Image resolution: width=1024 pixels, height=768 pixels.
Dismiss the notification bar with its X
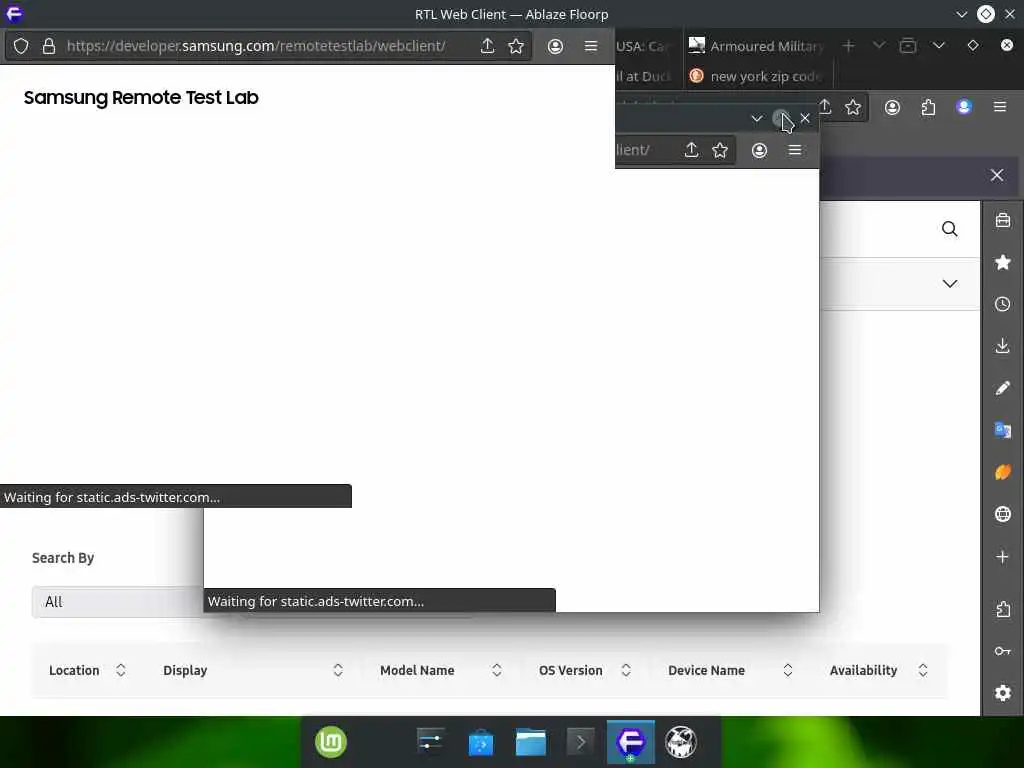(997, 175)
